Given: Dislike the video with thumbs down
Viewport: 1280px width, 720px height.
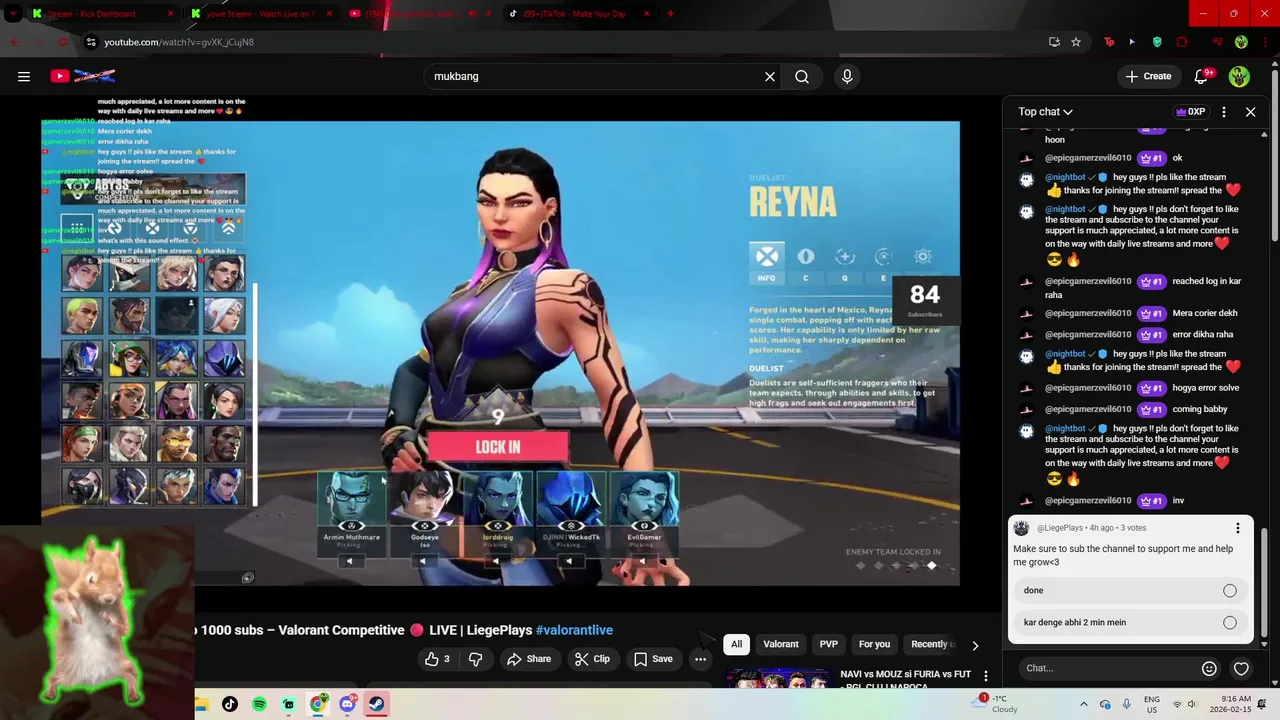Looking at the screenshot, I should 476,659.
